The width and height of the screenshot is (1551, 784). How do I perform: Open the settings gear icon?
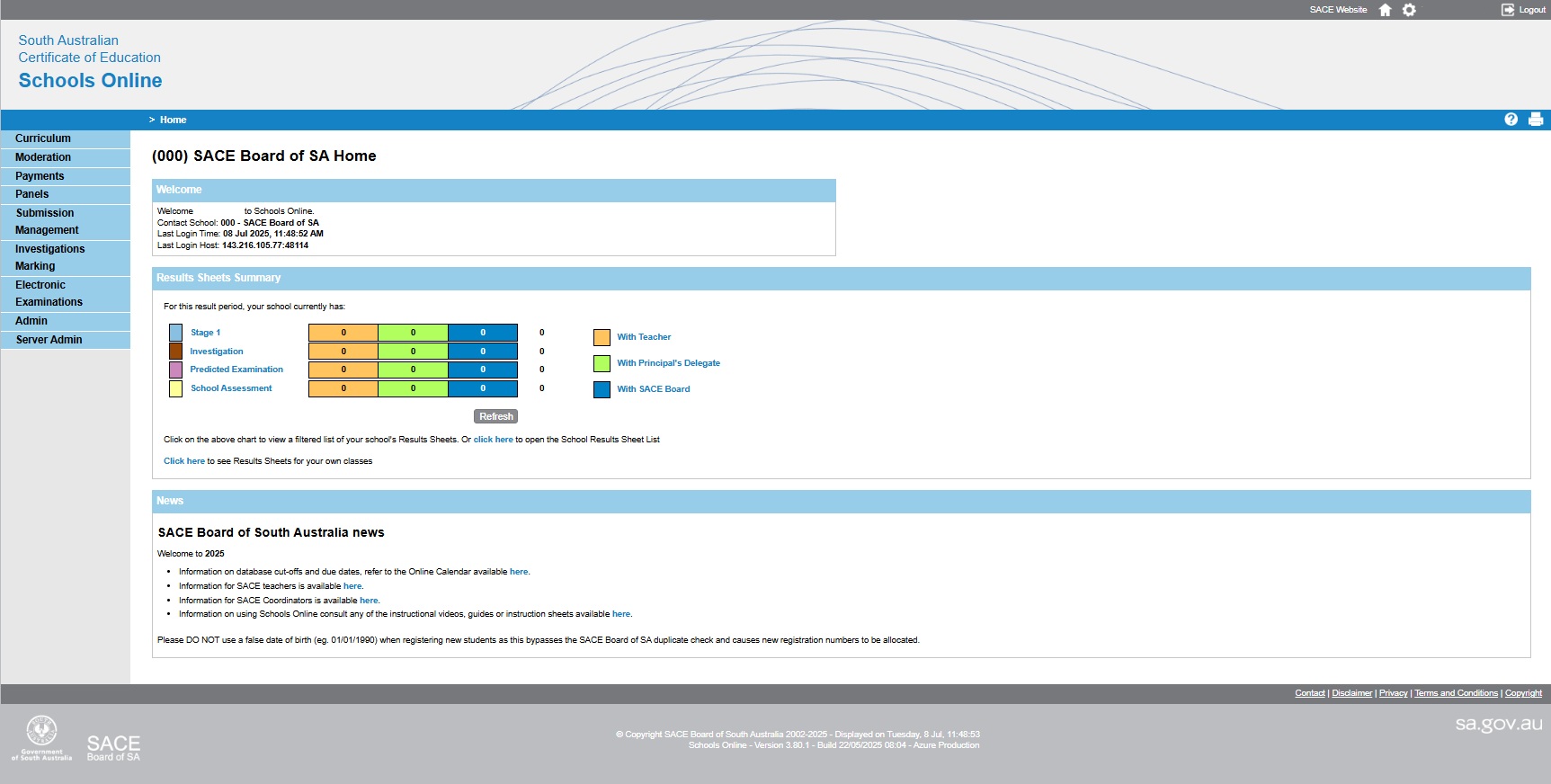click(x=1409, y=10)
